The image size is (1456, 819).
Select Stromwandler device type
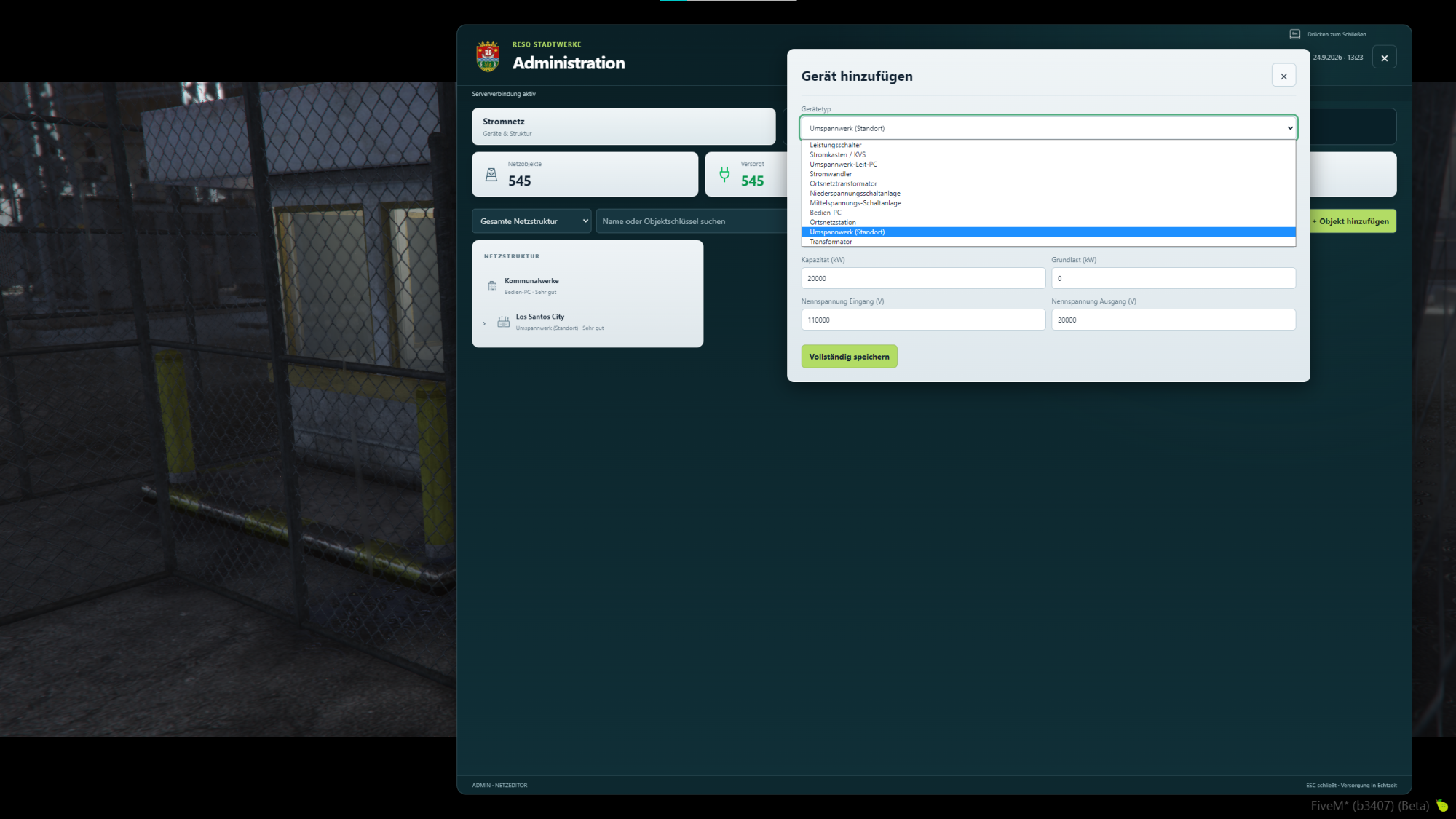(1048, 174)
